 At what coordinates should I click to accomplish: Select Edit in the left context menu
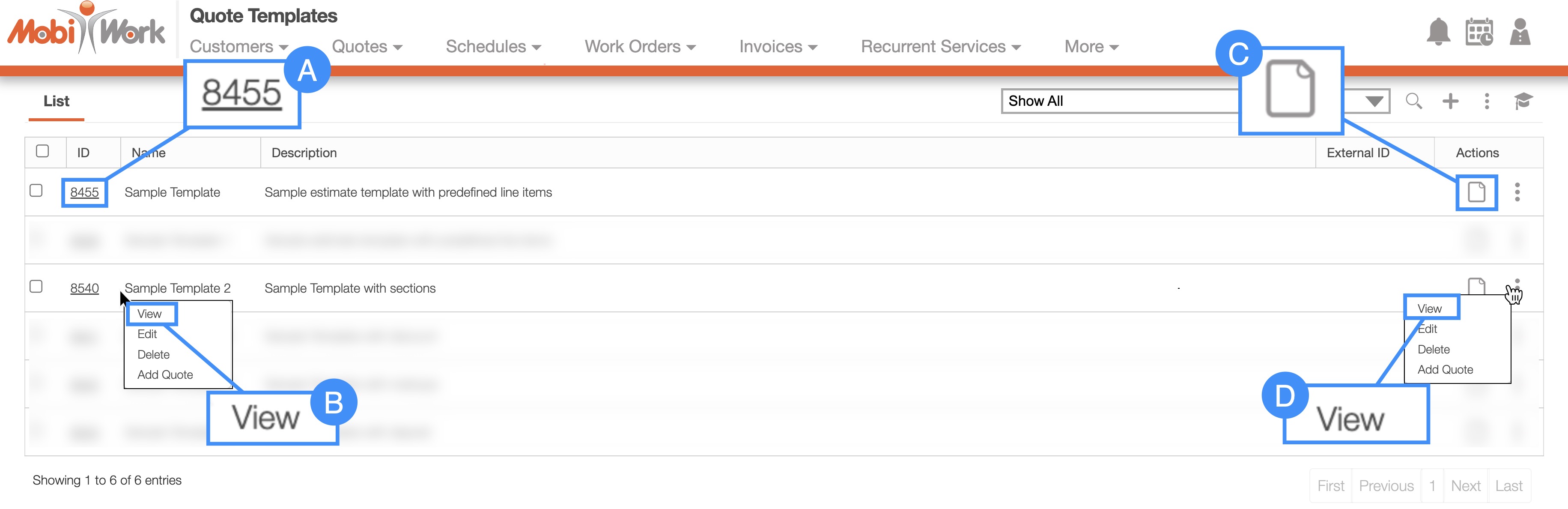click(147, 334)
